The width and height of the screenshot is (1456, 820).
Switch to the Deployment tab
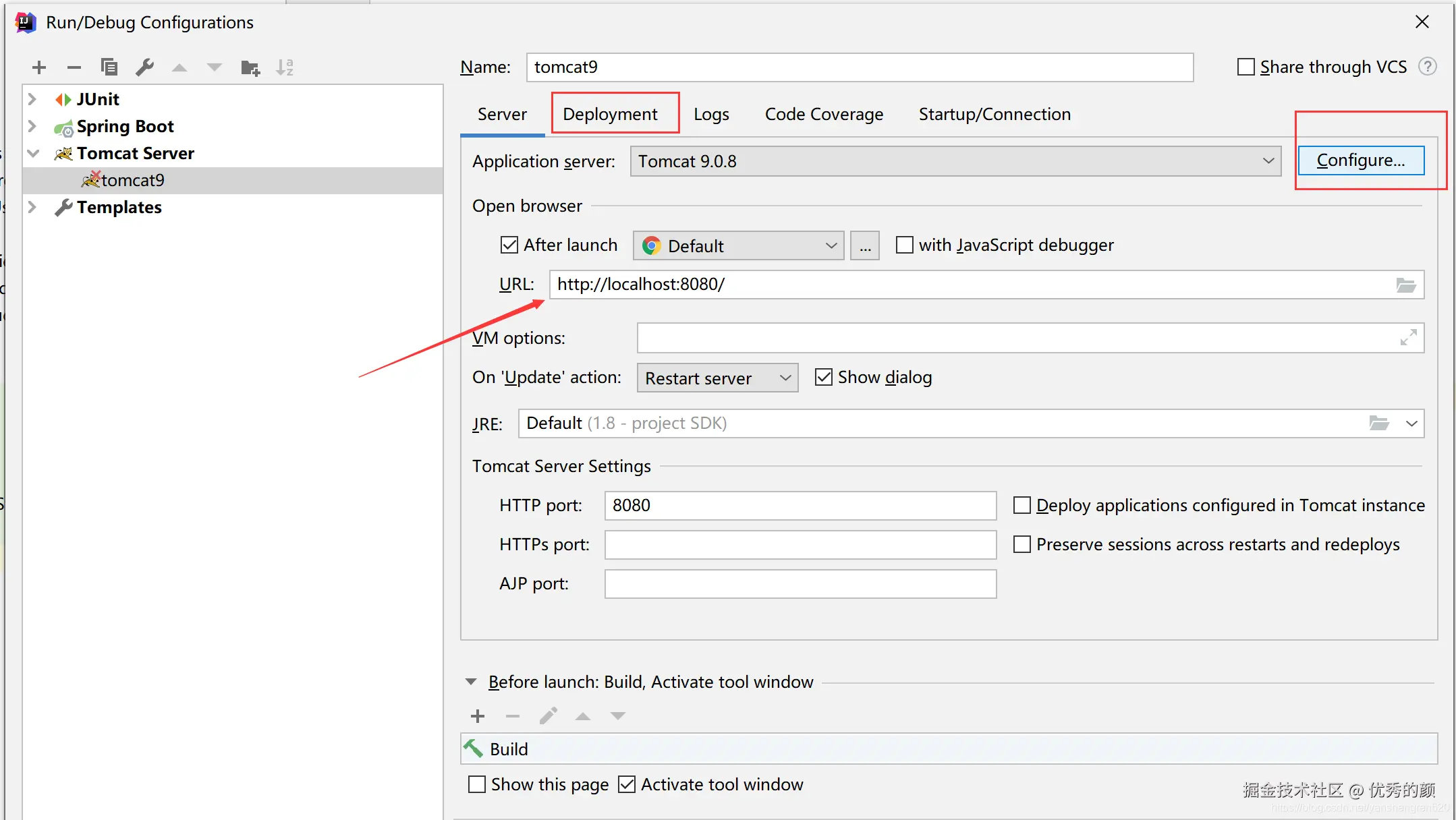[x=610, y=114]
